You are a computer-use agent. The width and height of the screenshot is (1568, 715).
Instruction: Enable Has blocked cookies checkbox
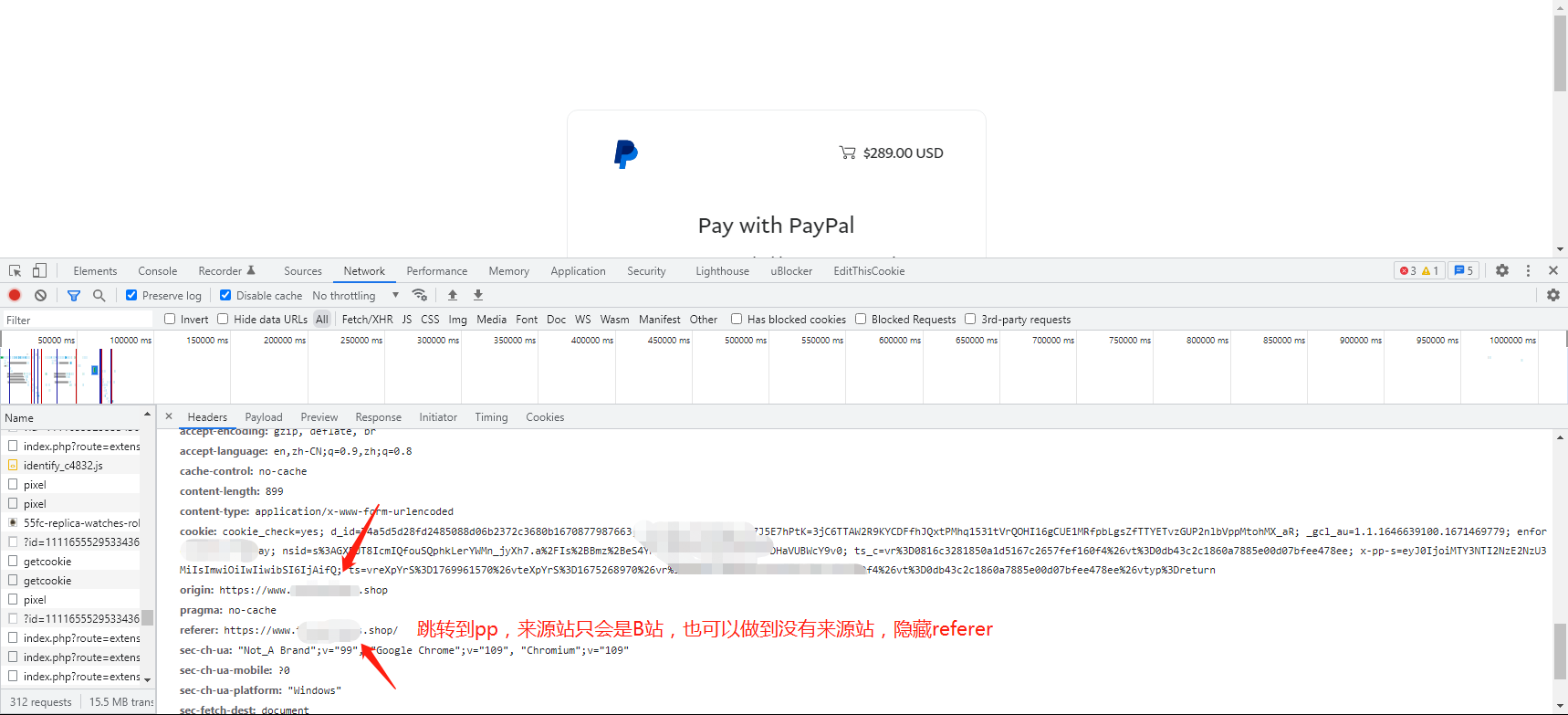(x=737, y=319)
